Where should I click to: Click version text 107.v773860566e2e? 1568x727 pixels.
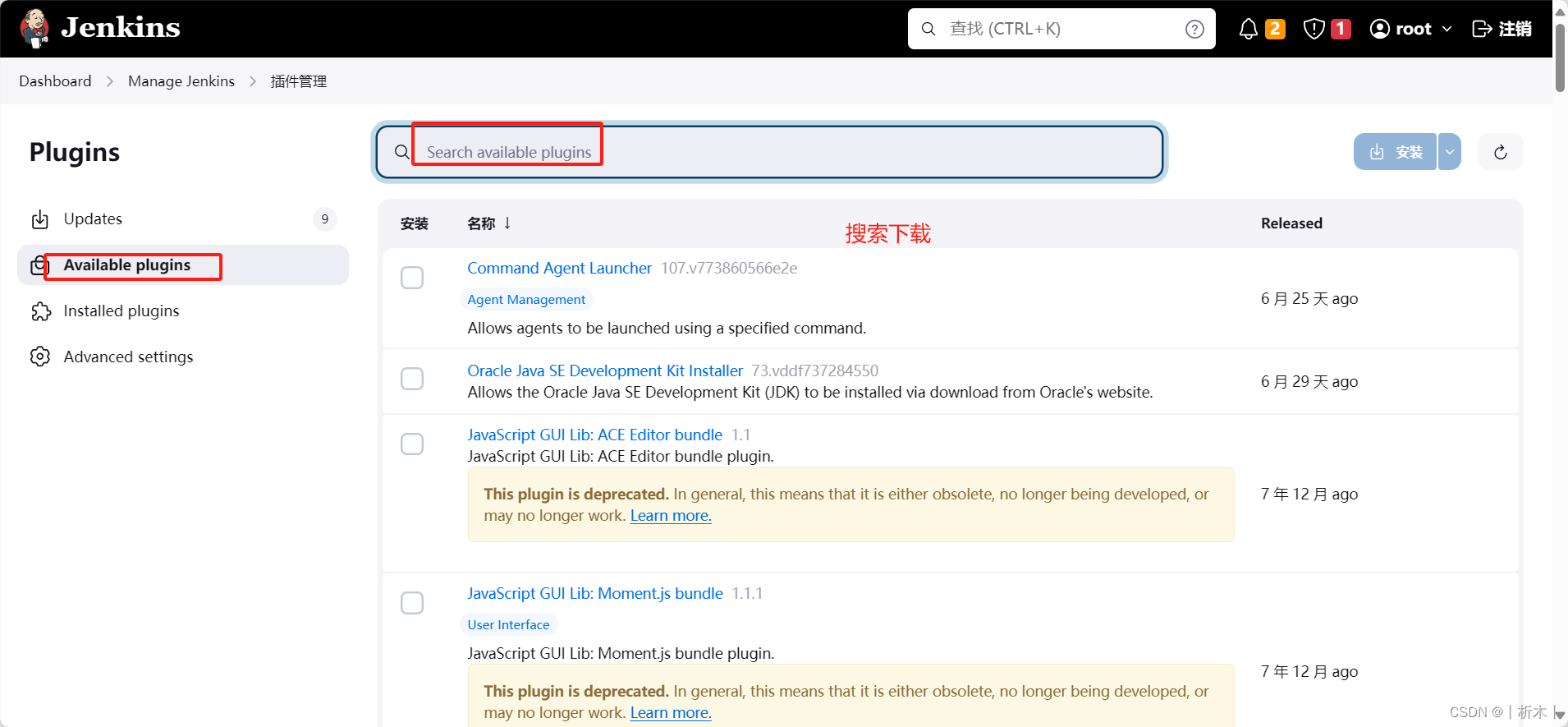pos(729,268)
